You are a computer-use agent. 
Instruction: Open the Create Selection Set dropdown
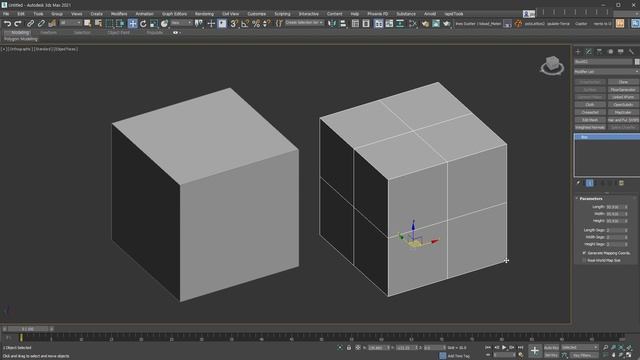[304, 23]
